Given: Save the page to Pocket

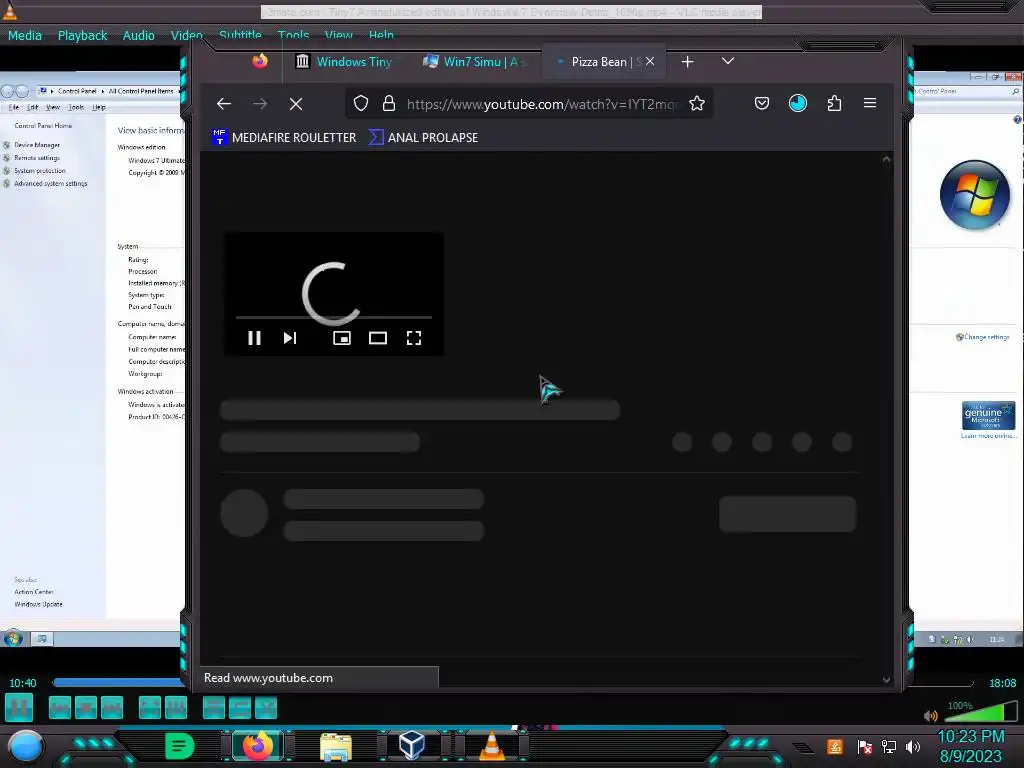Looking at the screenshot, I should point(761,103).
